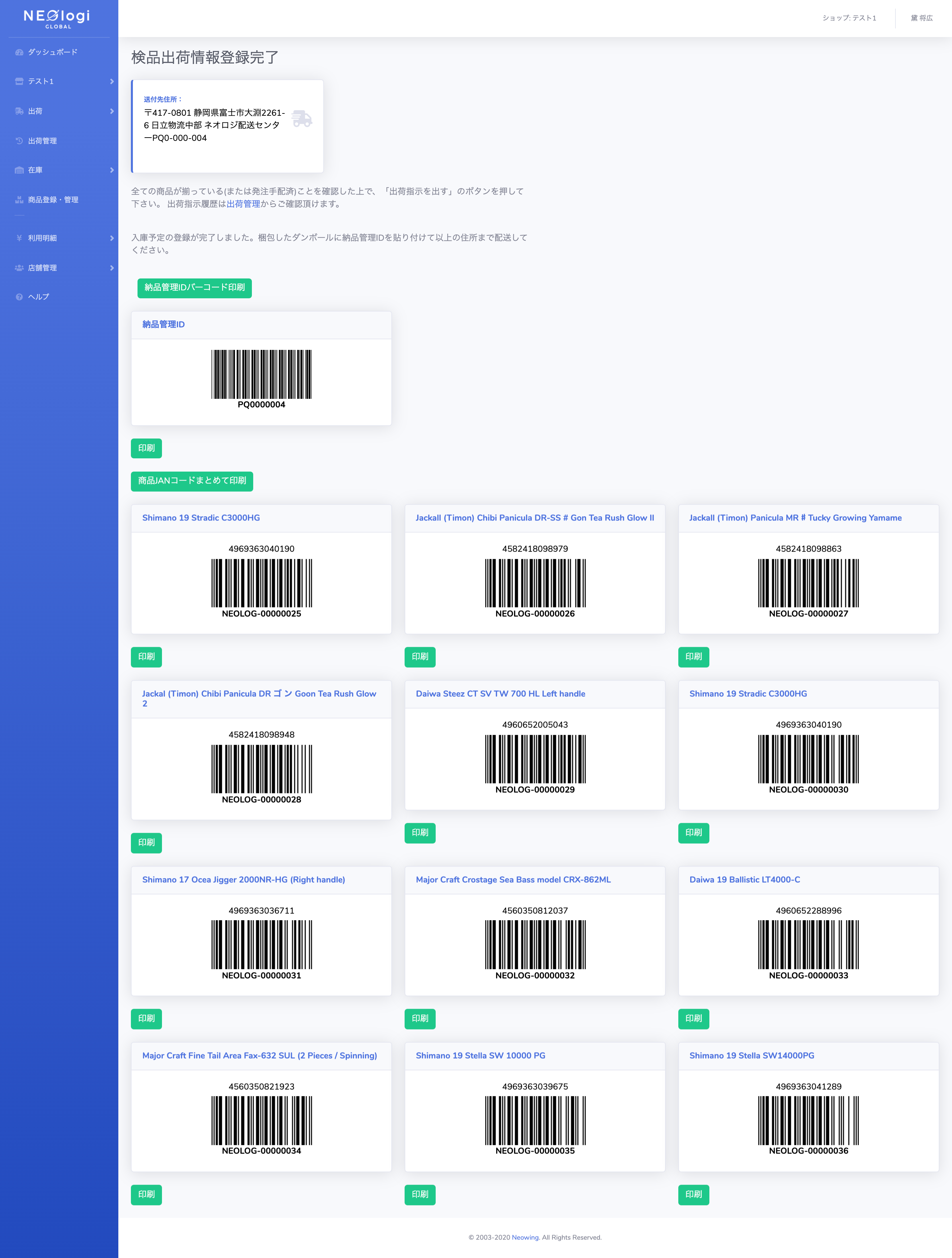Click 印刷 under the PQ0000004 barcode
This screenshot has height=1258, width=952.
coord(146,448)
